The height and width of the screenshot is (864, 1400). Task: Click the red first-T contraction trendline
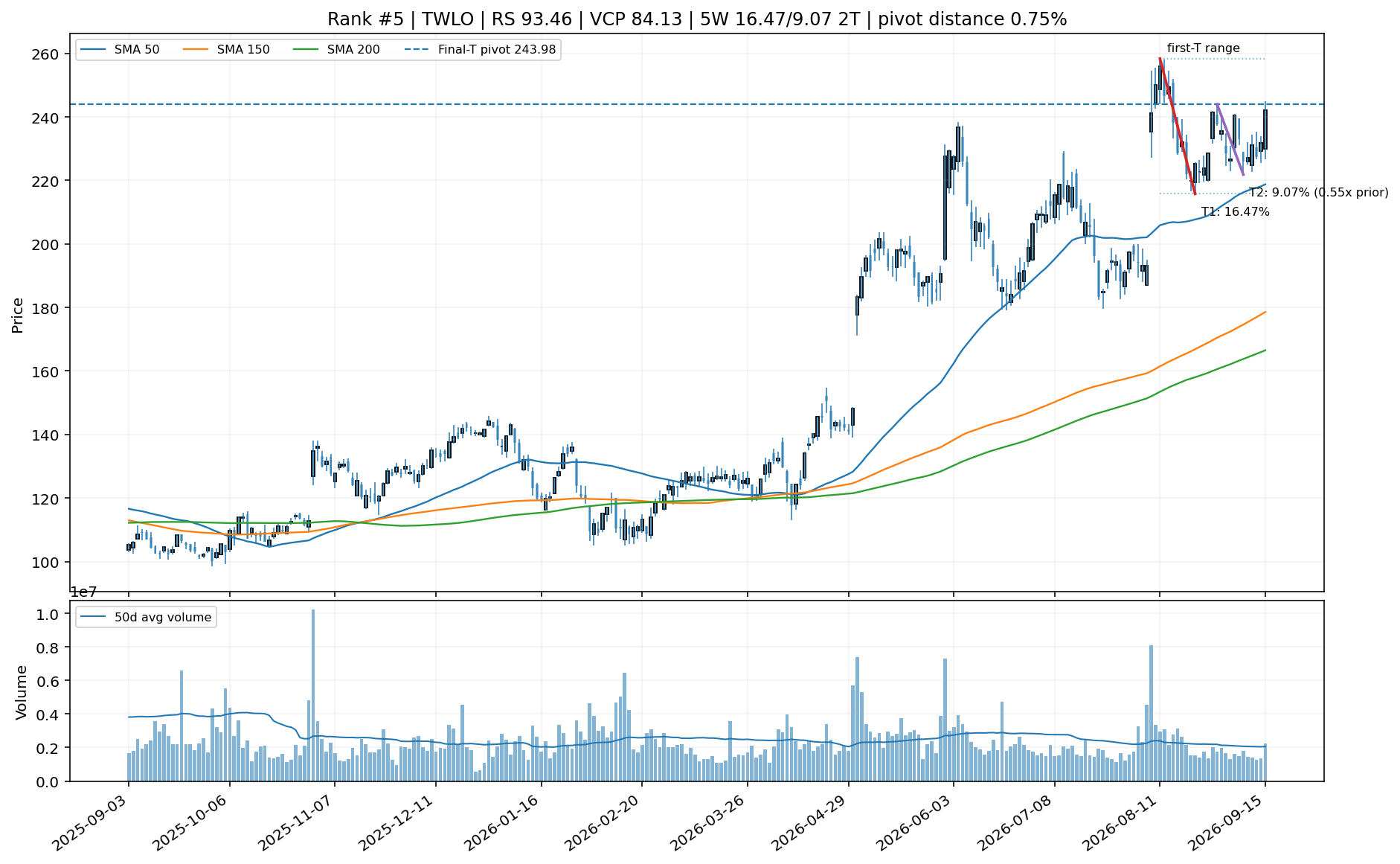coord(1178,127)
